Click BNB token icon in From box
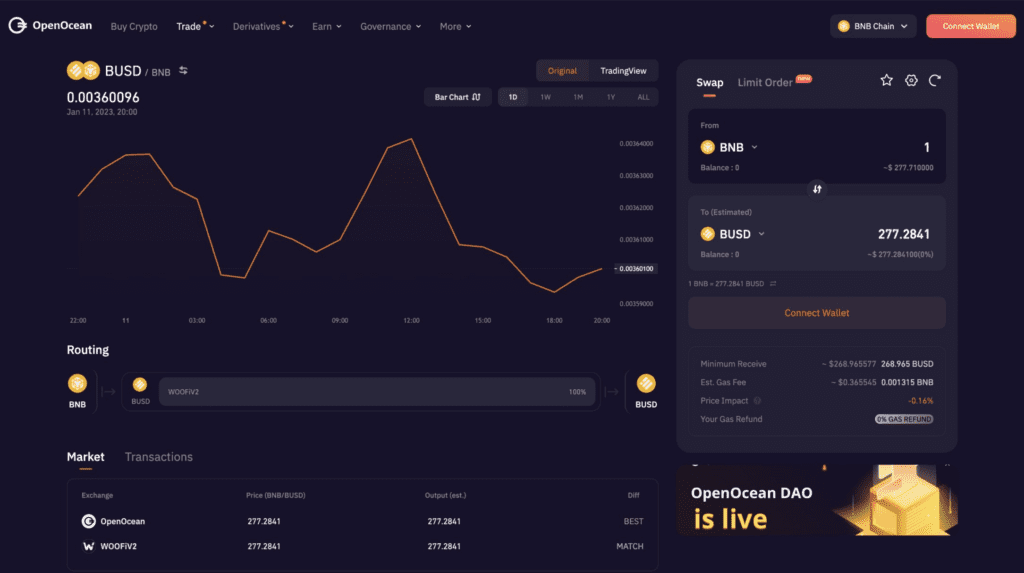The height and width of the screenshot is (573, 1024). click(x=707, y=147)
